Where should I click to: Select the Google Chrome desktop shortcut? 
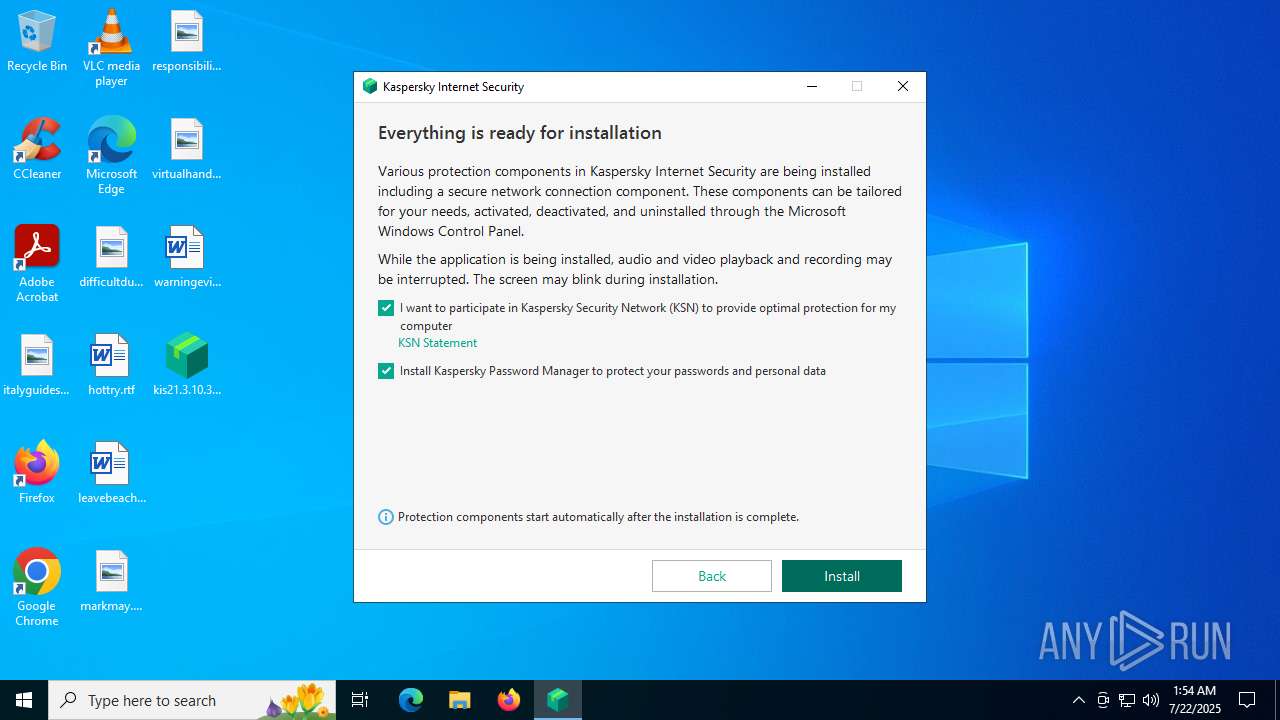coord(37,588)
